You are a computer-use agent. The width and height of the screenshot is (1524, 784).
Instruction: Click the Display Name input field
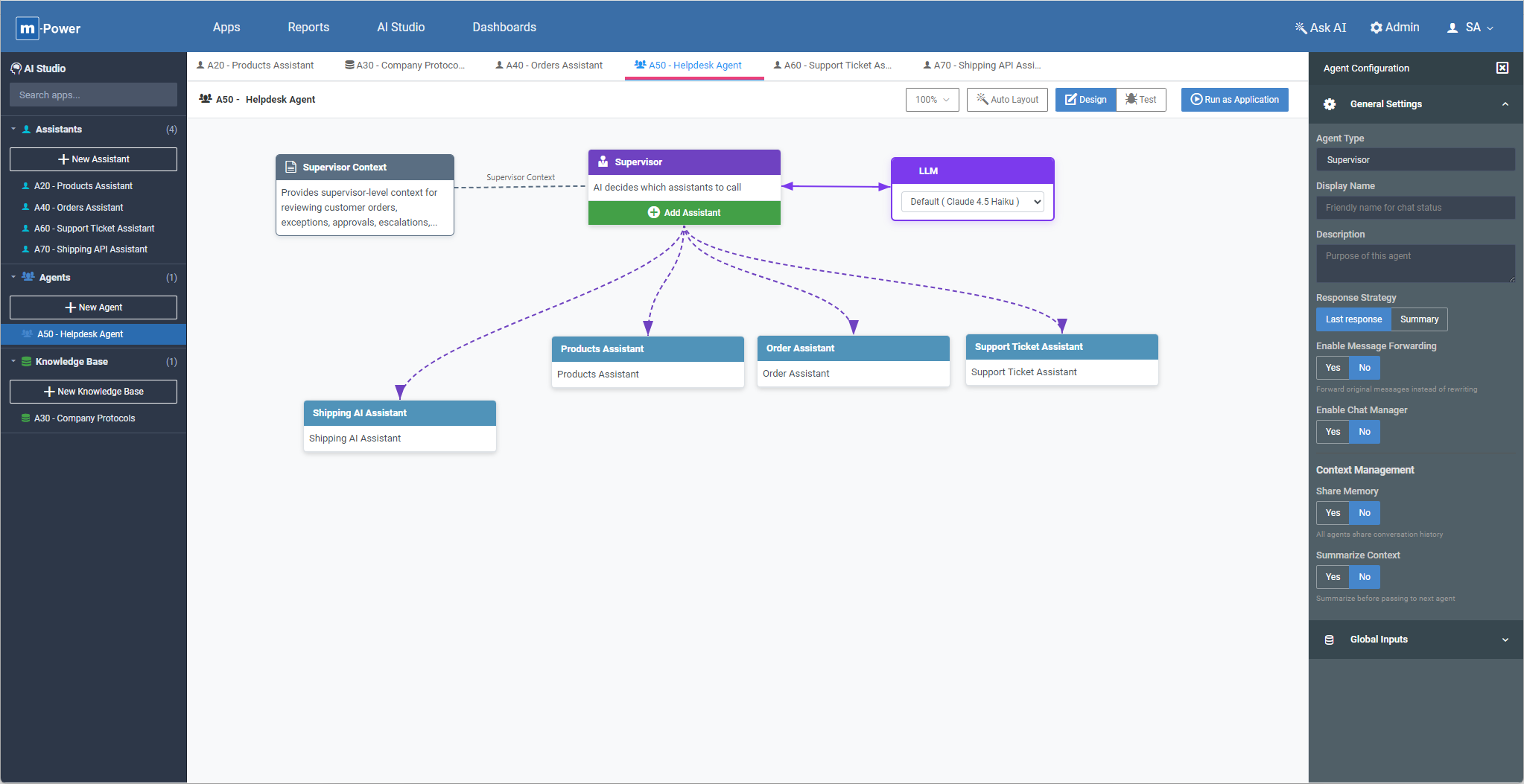[x=1415, y=208]
